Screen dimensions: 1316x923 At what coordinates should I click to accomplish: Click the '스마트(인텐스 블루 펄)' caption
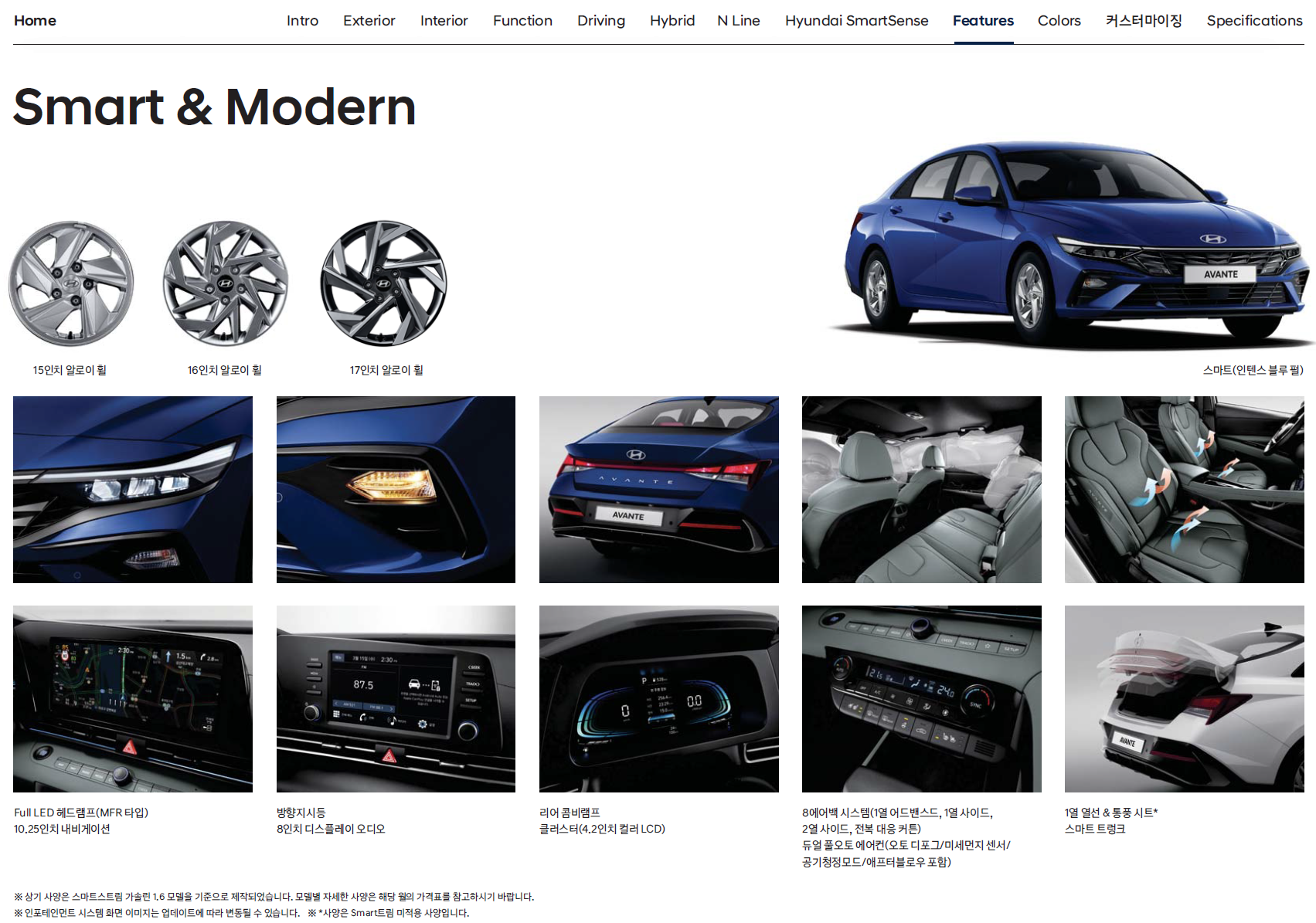[x=1253, y=370]
